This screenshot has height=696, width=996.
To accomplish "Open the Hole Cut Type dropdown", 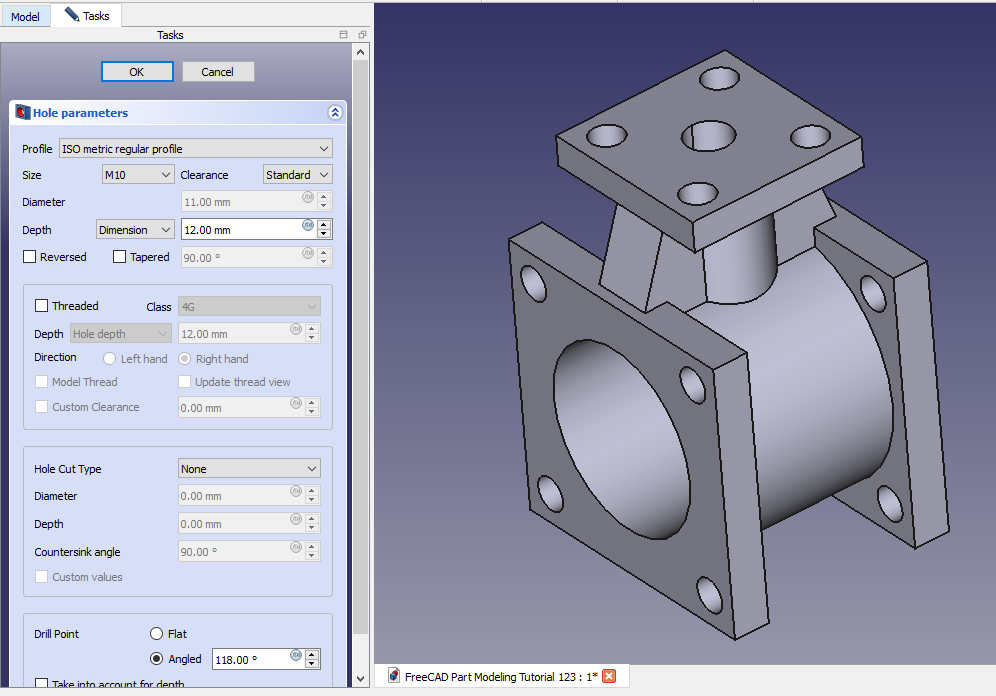I will coord(249,469).
